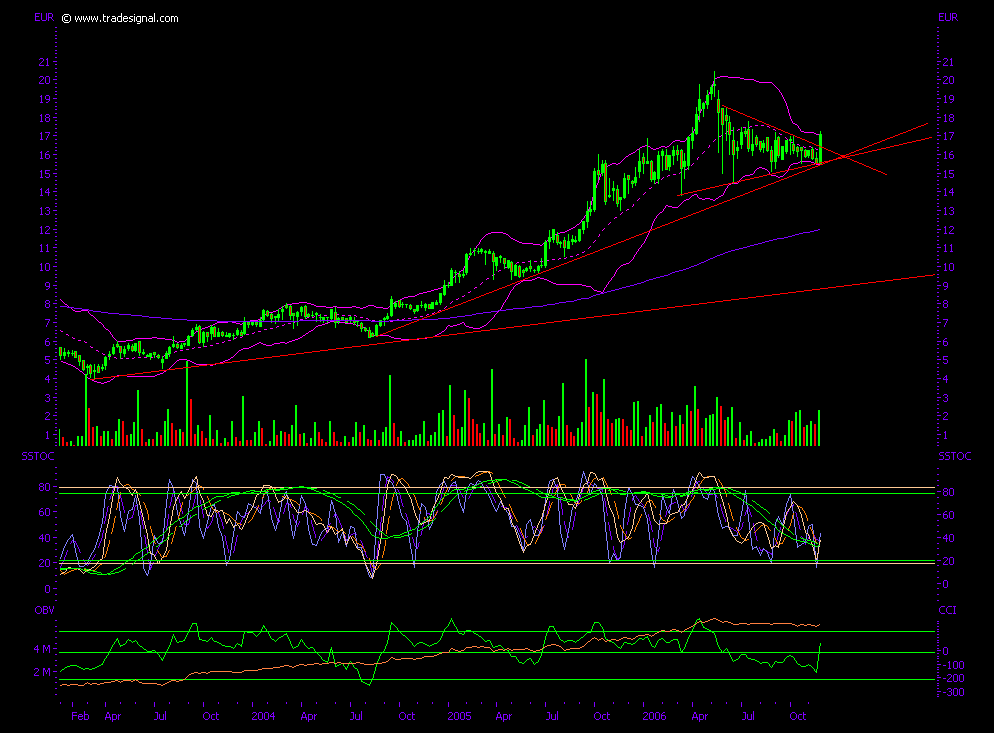
Task: Click the '-300' value on CCI axis
Action: 953,692
